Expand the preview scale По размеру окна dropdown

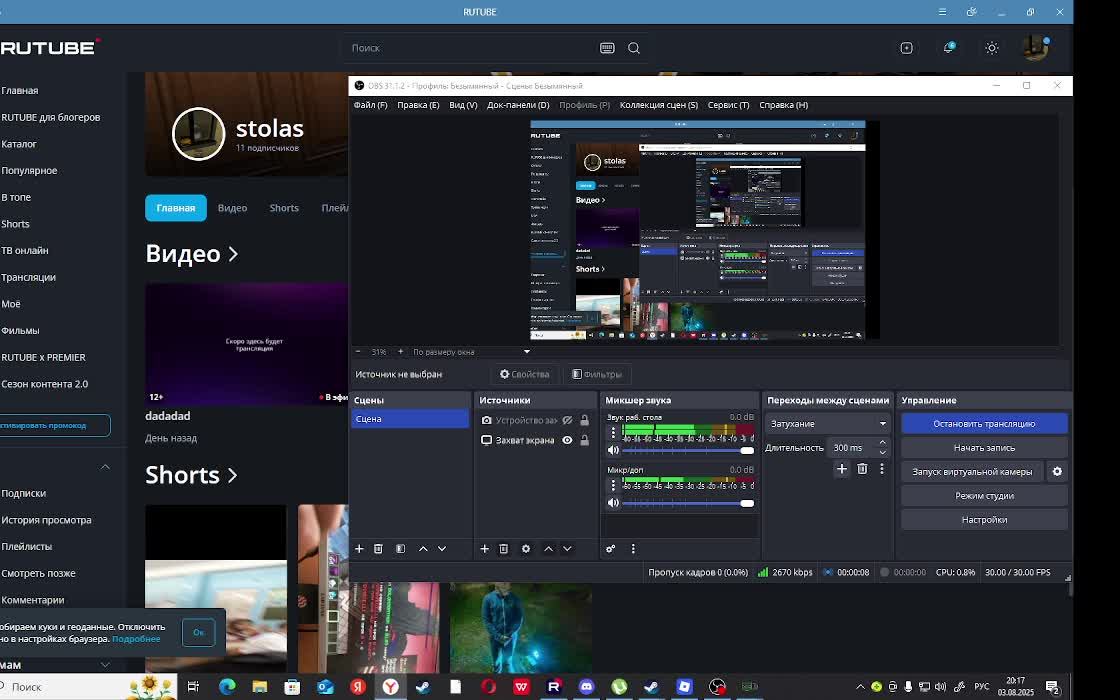click(527, 352)
